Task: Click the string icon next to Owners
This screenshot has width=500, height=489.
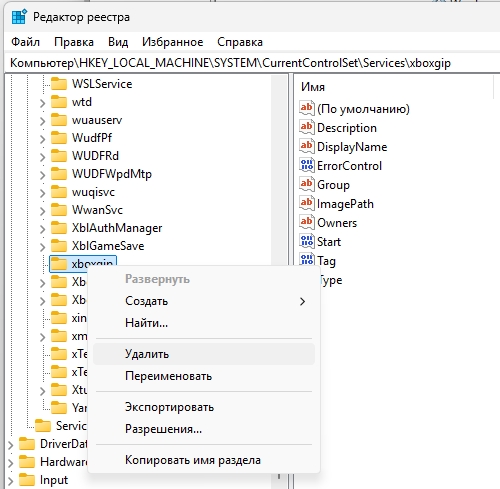Action: (307, 222)
